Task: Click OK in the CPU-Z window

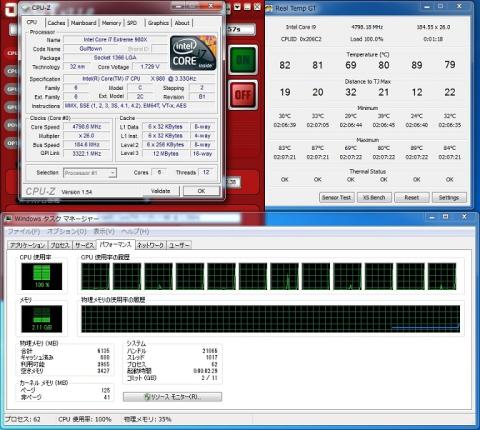Action: point(201,191)
